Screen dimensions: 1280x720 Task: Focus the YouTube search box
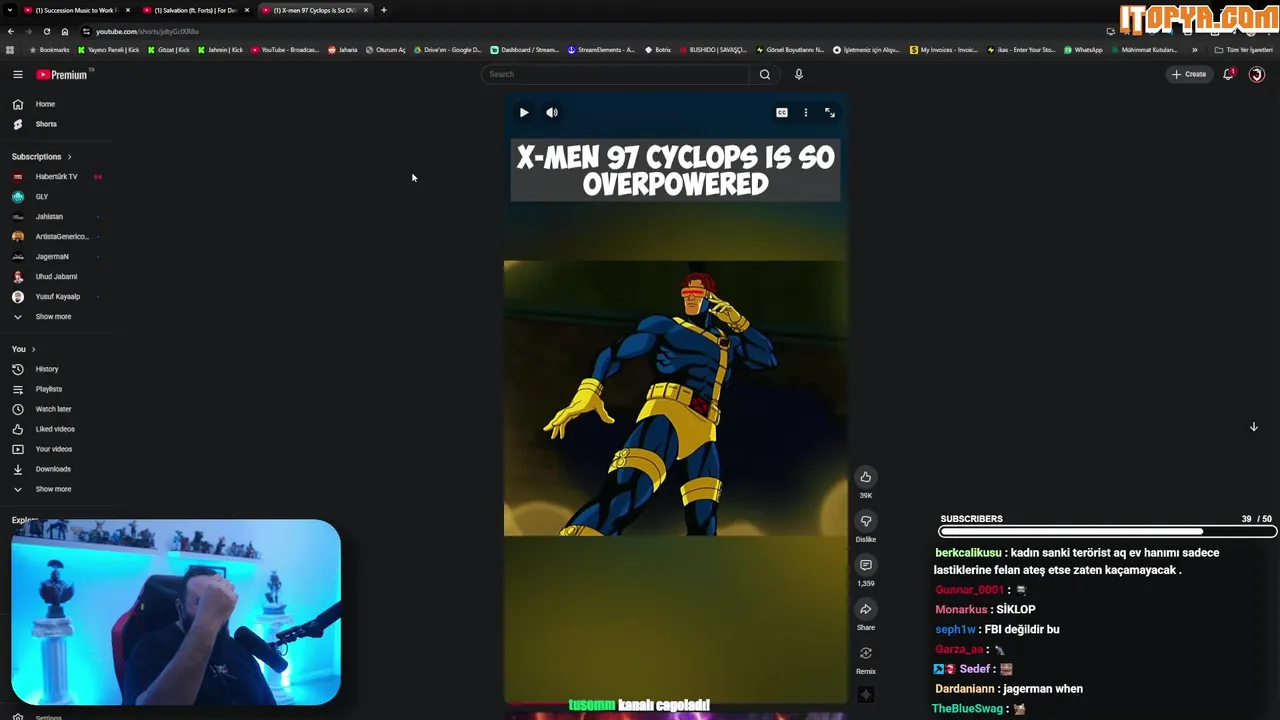click(x=615, y=74)
